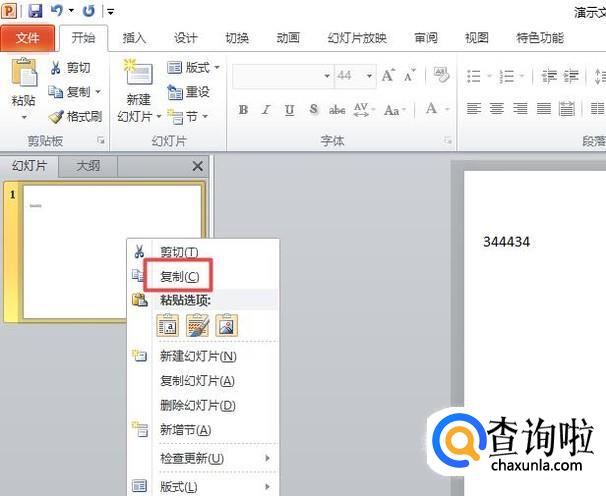Open the 剪贴板 dialog launcher
The height and width of the screenshot is (496, 606).
(100, 140)
